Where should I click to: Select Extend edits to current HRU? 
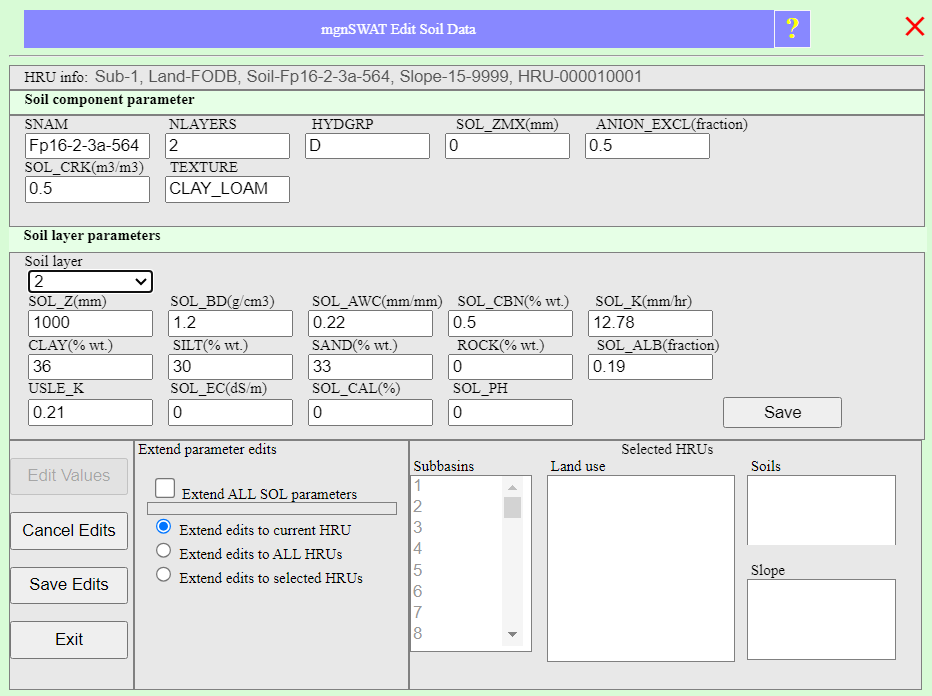tap(163, 527)
